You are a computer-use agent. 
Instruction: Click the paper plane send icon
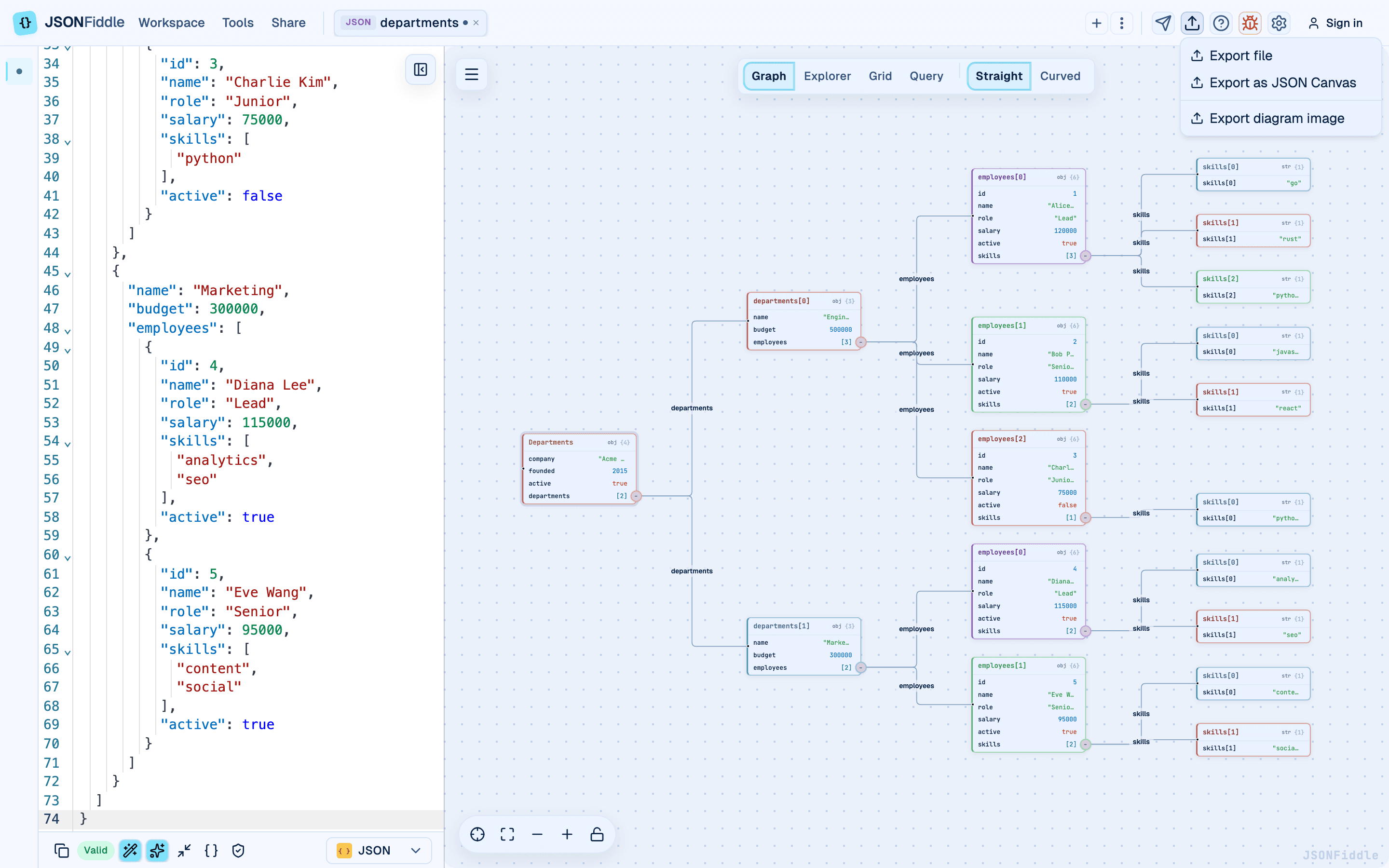tap(1163, 23)
